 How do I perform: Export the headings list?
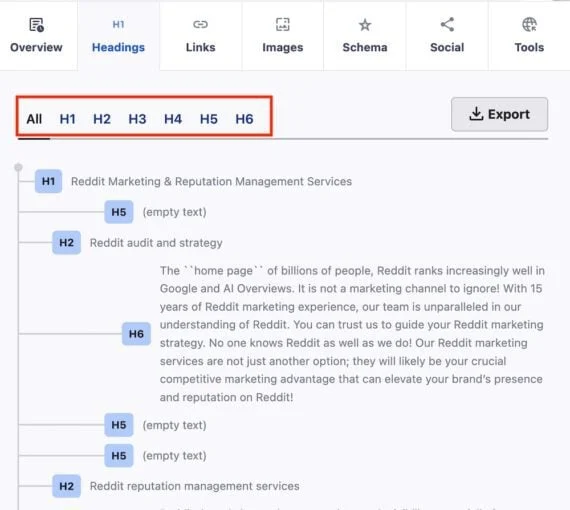[499, 114]
